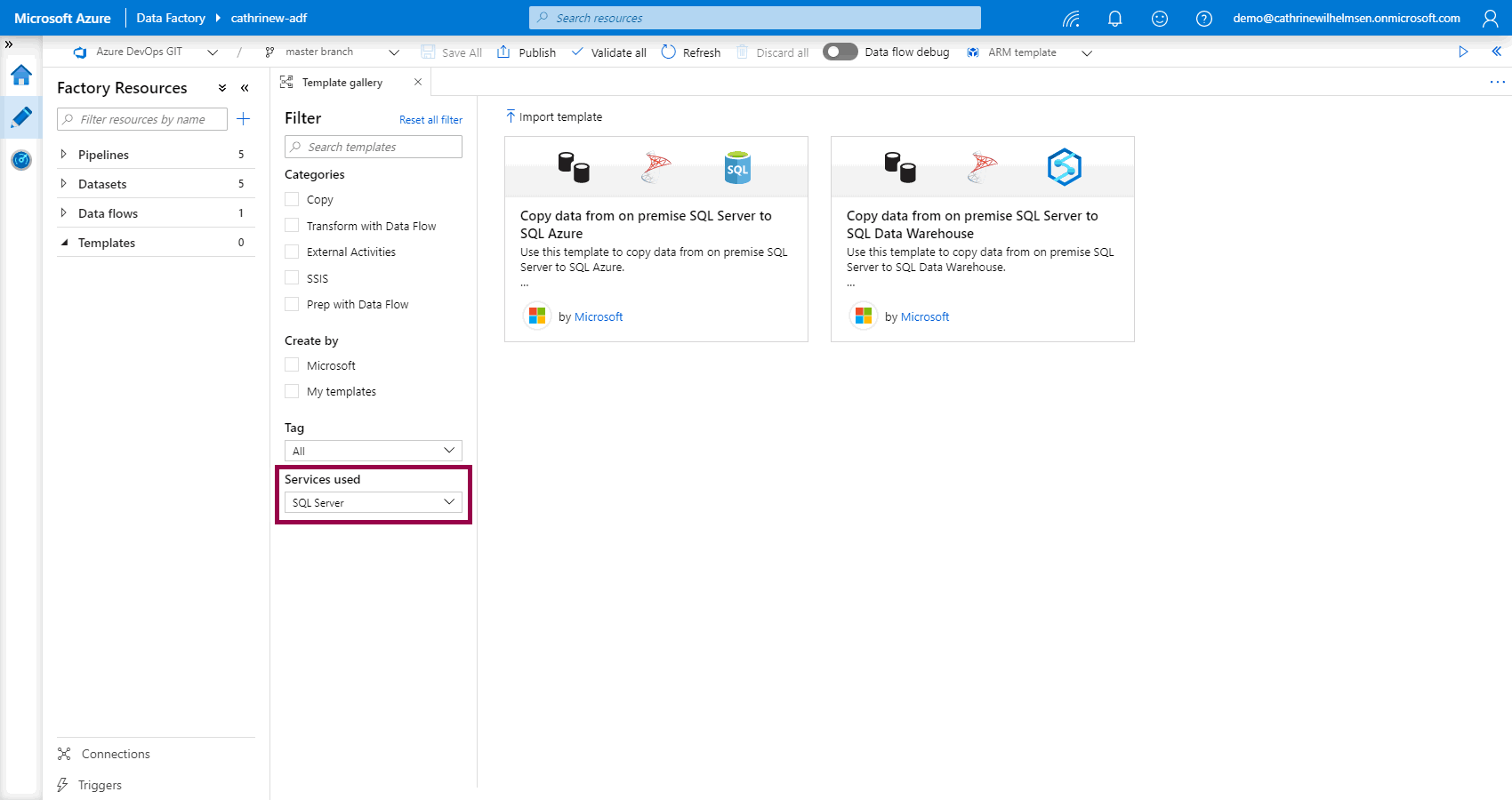Viewport: 1512px width, 800px height.
Task: Click the notifications bell icon
Action: click(x=1114, y=19)
